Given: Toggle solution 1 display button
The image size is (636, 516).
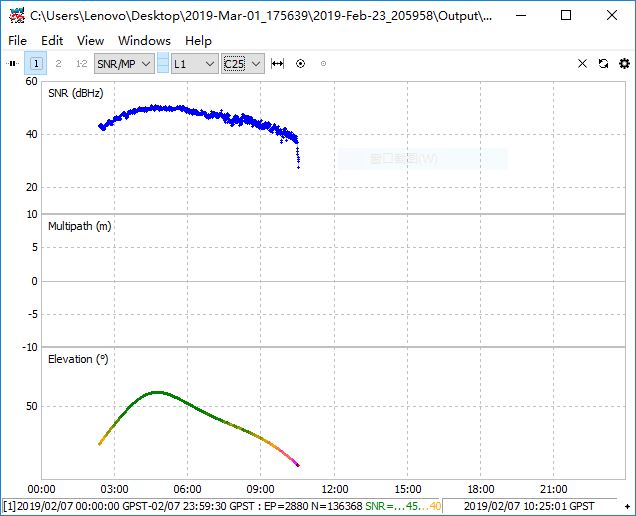Looking at the screenshot, I should 36,64.
